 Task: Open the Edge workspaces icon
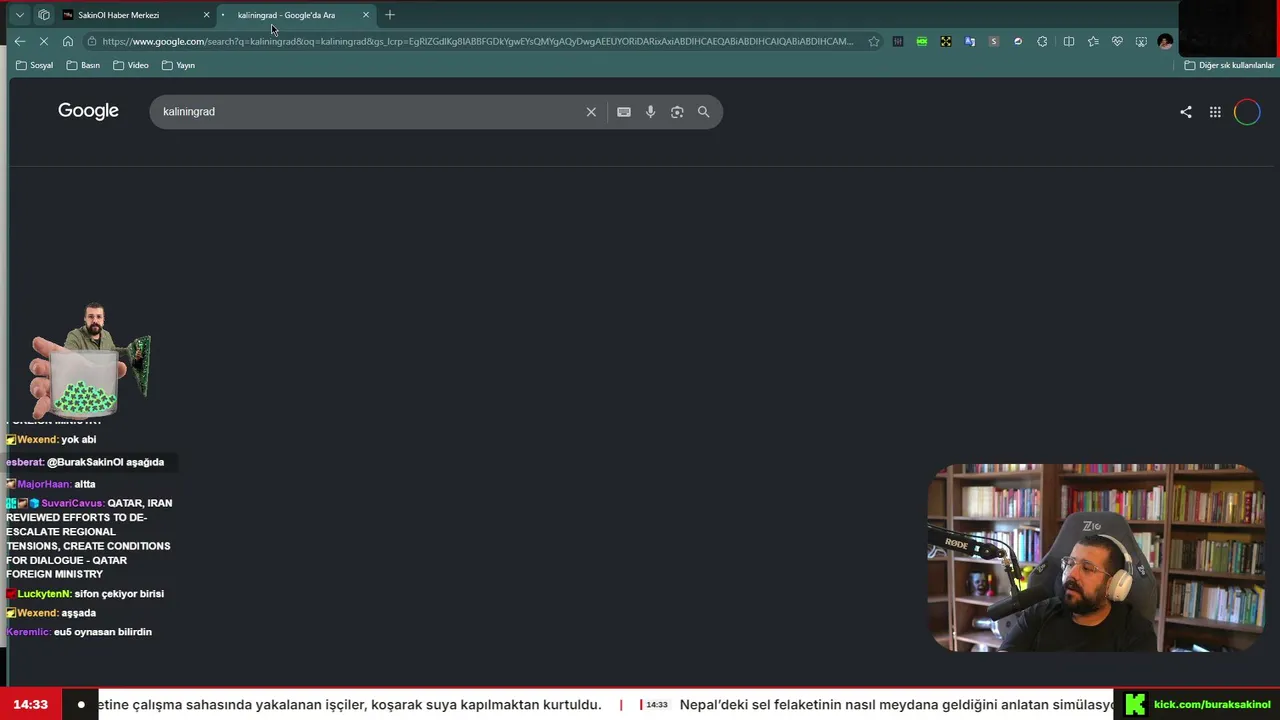point(44,15)
